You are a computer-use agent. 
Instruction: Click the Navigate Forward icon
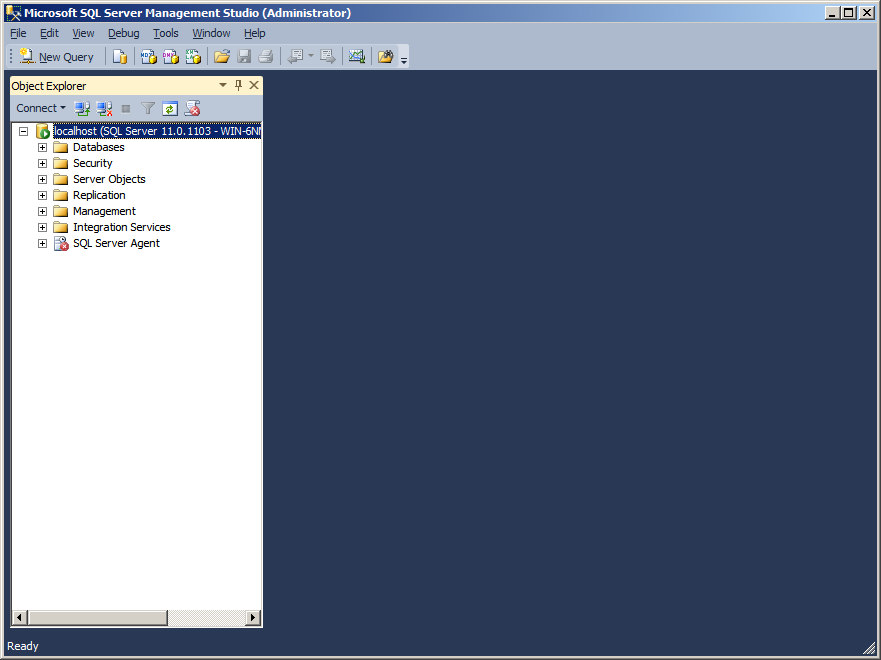point(328,57)
